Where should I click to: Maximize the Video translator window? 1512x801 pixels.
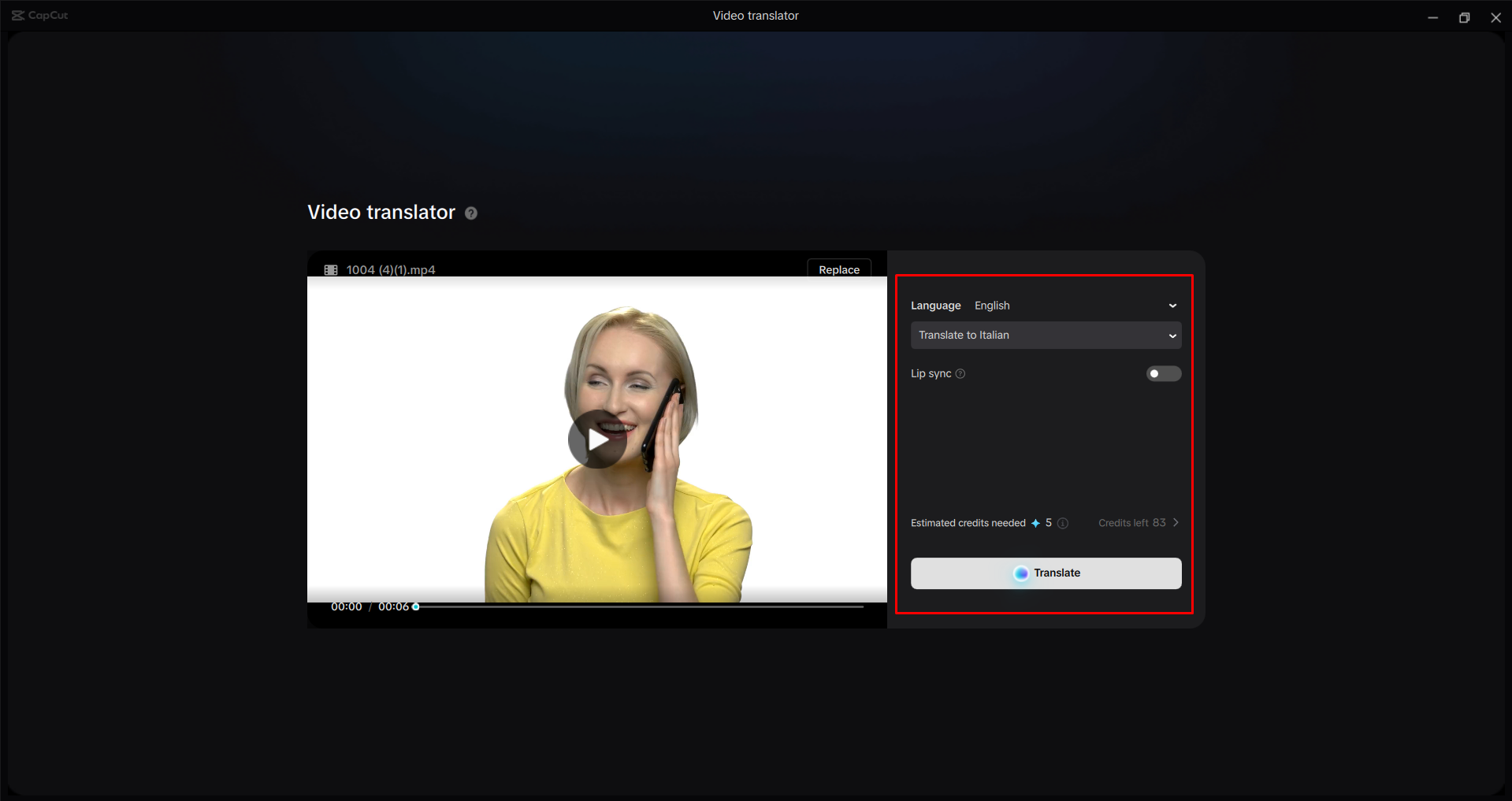tap(1464, 17)
